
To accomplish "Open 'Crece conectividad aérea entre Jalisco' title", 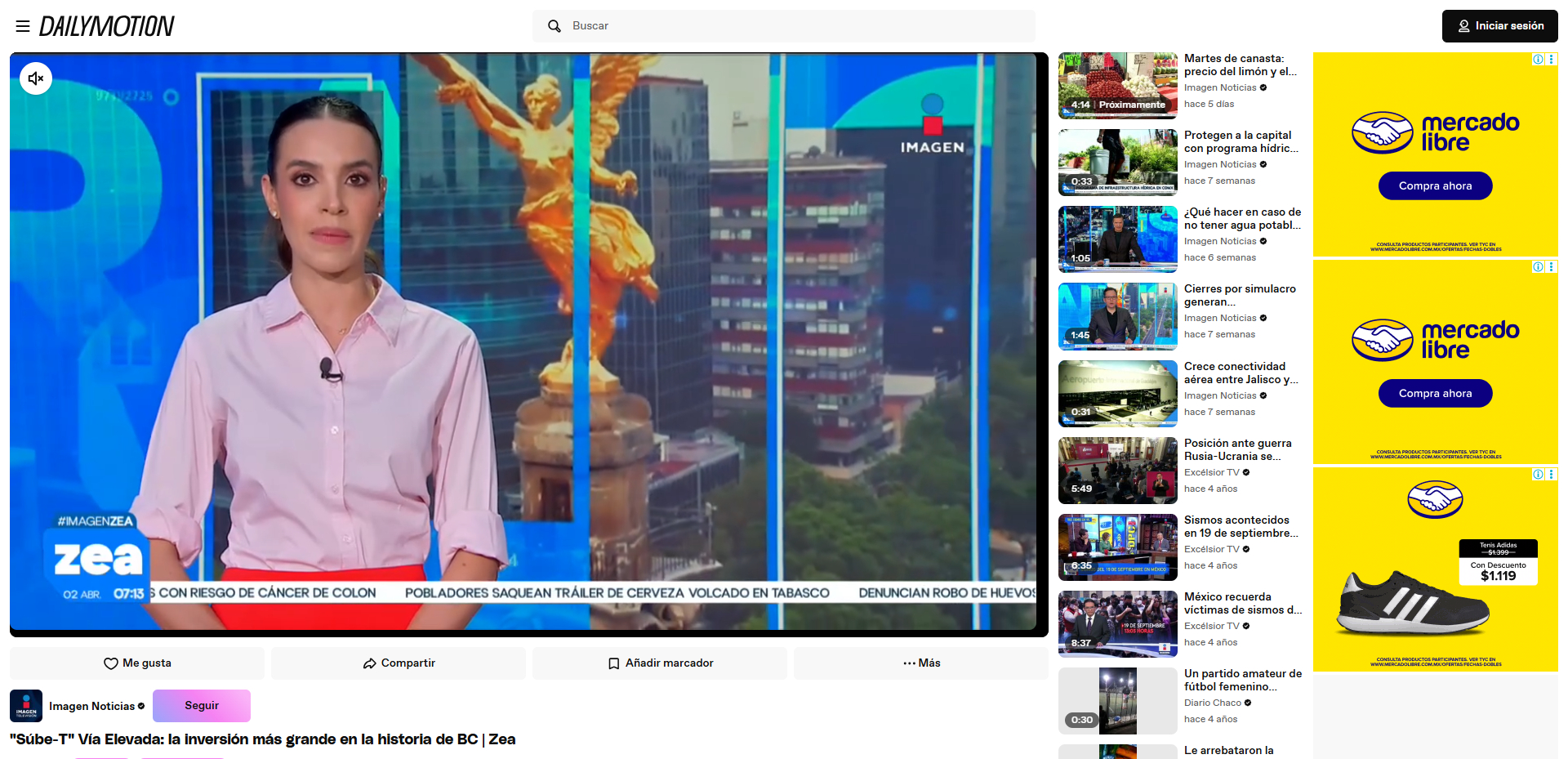I will coord(1241,373).
